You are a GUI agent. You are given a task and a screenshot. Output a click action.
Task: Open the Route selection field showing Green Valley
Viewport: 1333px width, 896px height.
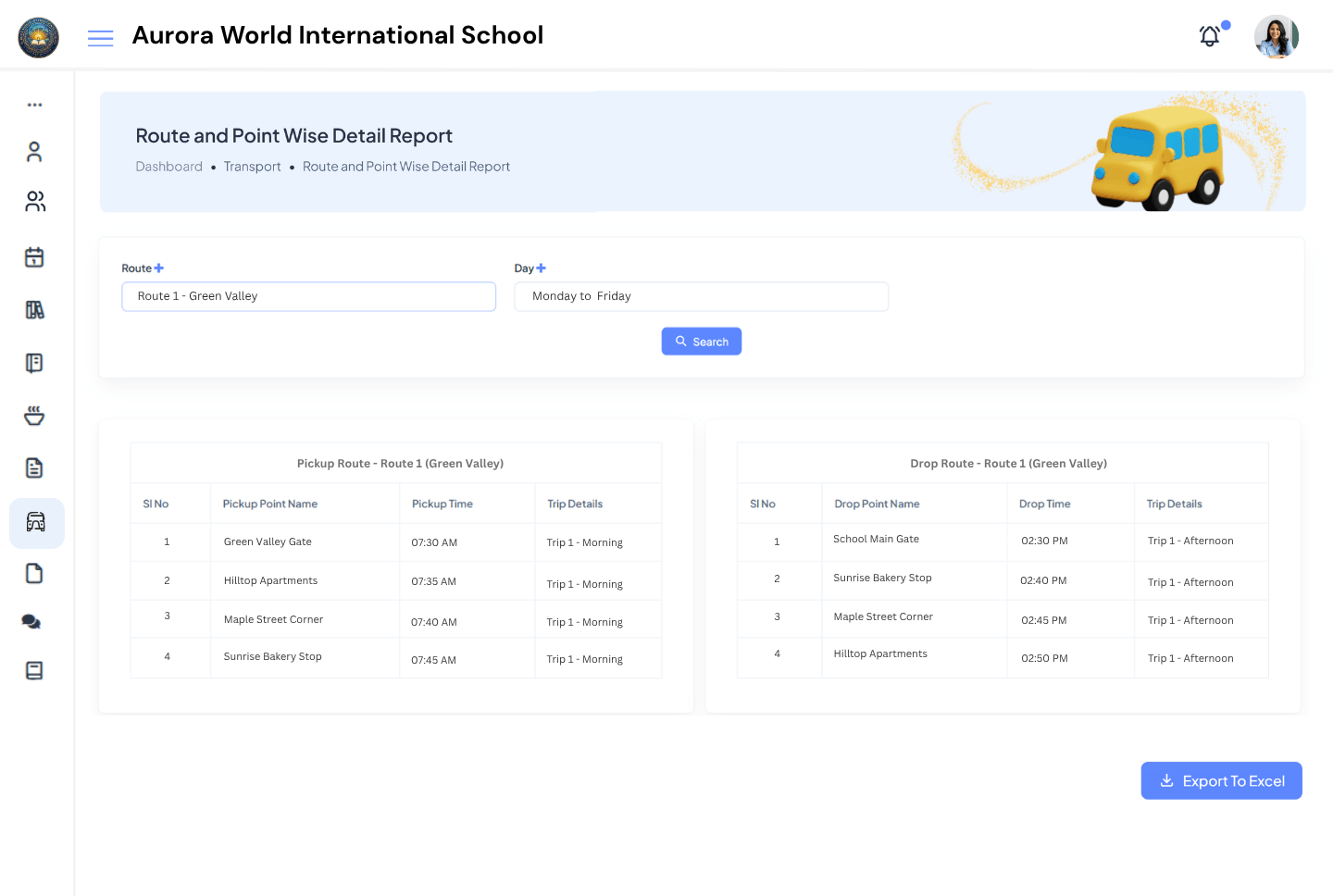[x=308, y=296]
